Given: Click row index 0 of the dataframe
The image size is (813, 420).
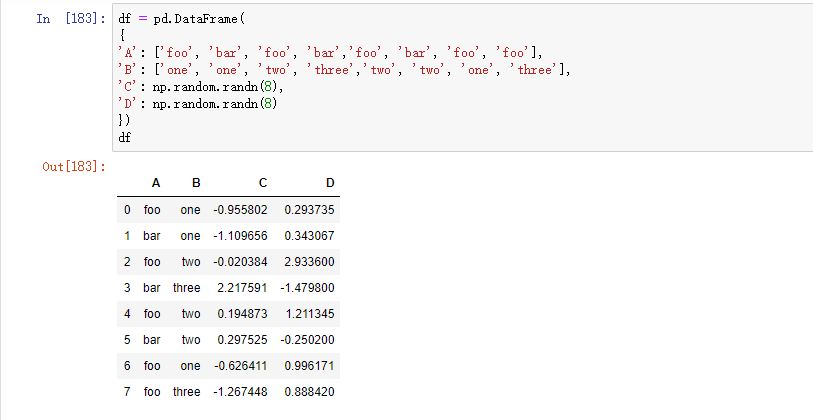Looking at the screenshot, I should 127,211.
